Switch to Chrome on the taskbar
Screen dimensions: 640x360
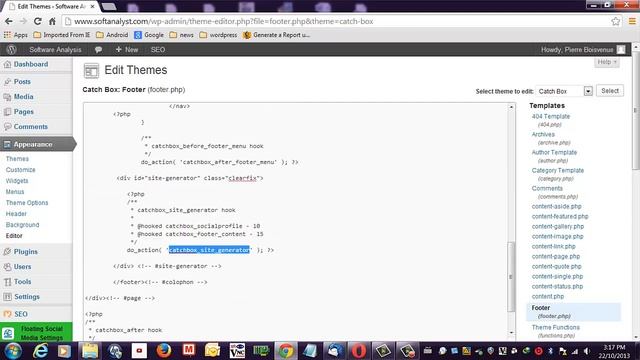point(286,351)
